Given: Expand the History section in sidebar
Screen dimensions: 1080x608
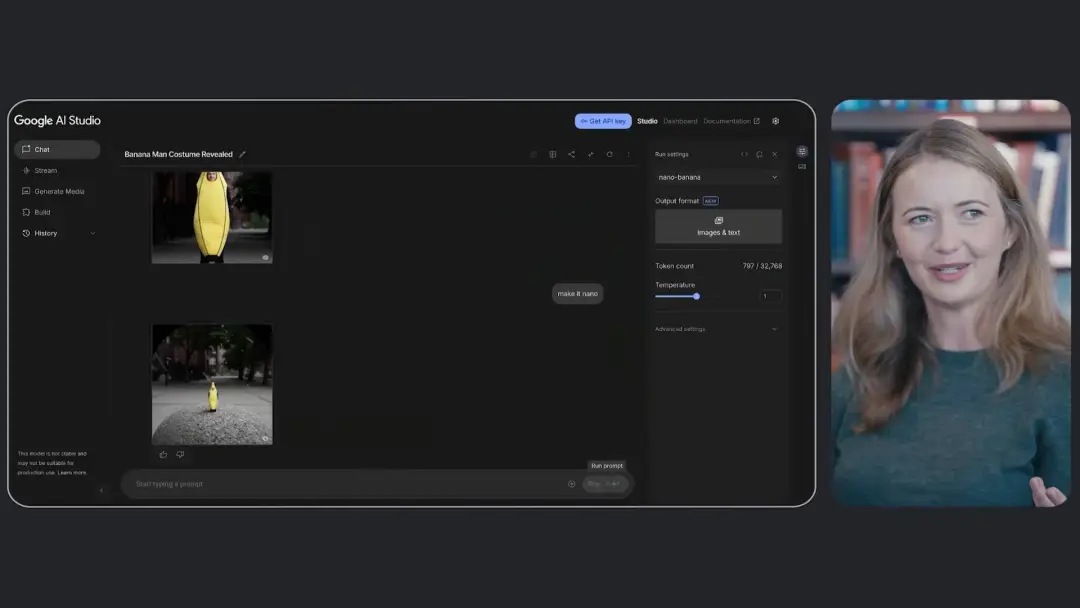Looking at the screenshot, I should [58, 233].
